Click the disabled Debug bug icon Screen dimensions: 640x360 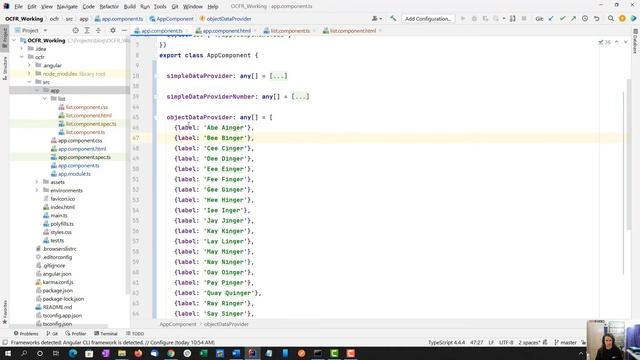[474, 18]
